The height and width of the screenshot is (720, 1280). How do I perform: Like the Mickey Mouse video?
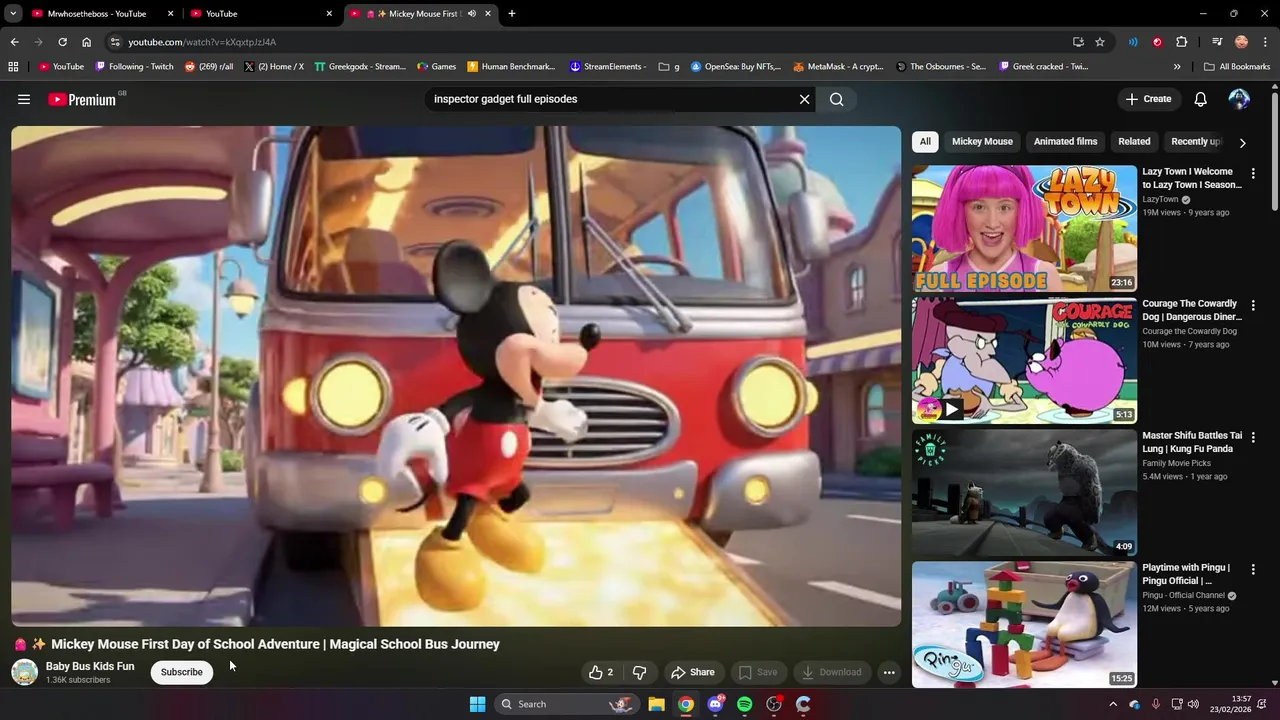(x=600, y=672)
